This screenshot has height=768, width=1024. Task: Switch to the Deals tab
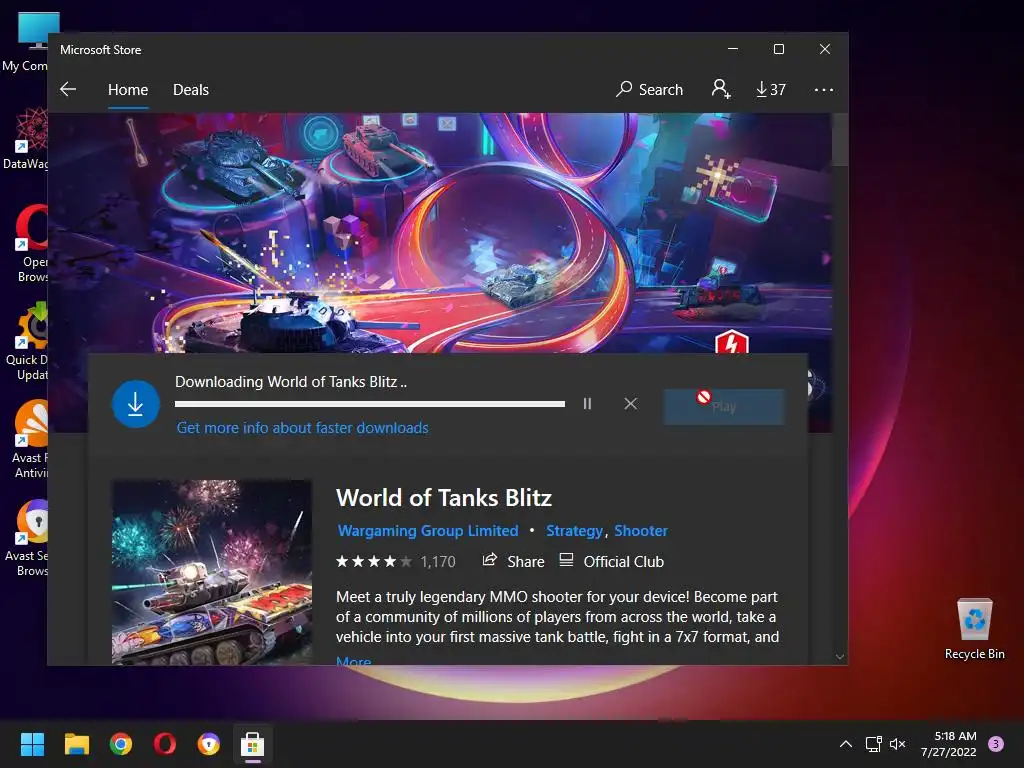coord(191,89)
